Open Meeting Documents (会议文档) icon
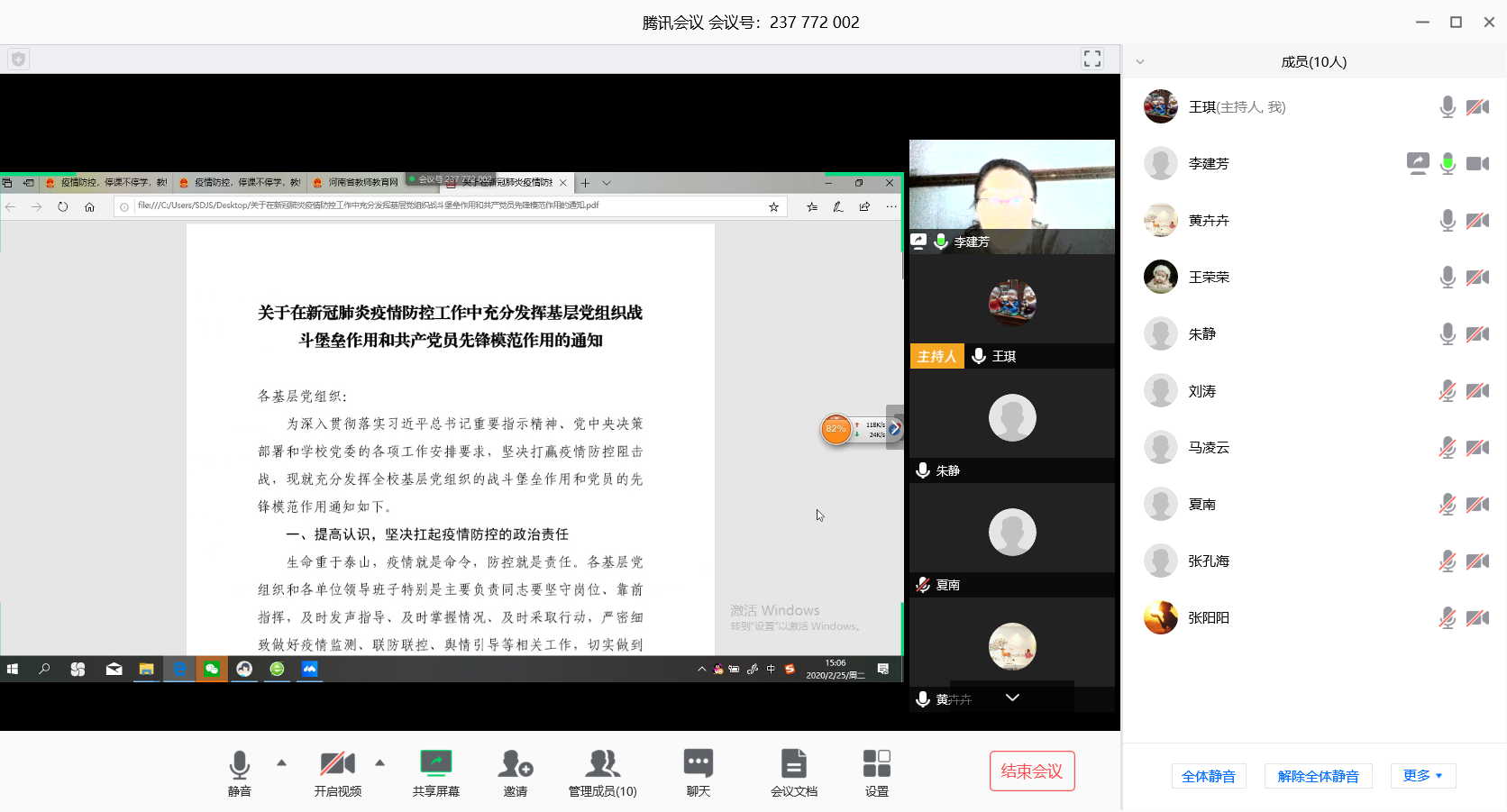The width and height of the screenshot is (1507, 812). (793, 765)
